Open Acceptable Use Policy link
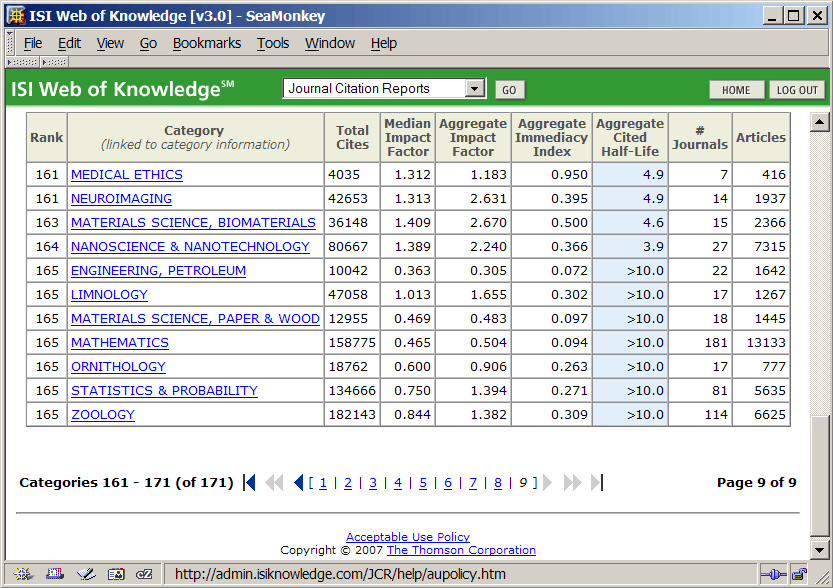Viewport: 833px width, 588px height. point(408,537)
